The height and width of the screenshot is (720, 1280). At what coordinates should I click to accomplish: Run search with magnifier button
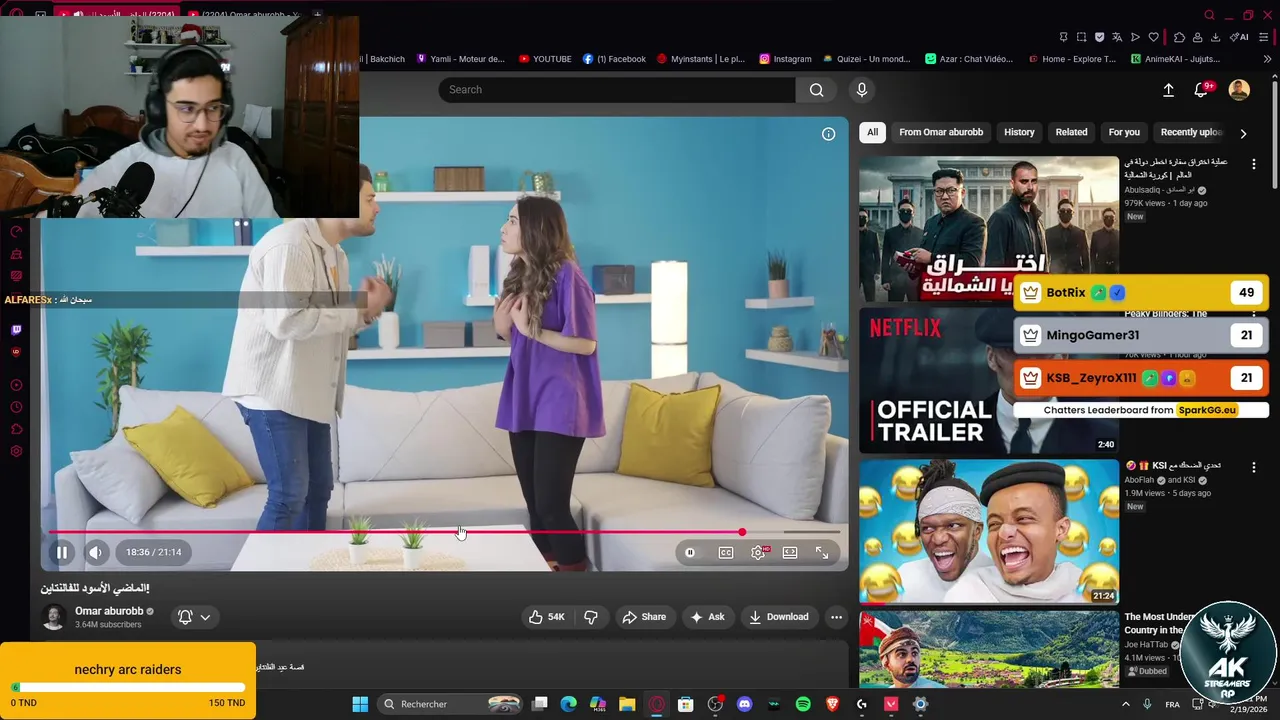(817, 90)
